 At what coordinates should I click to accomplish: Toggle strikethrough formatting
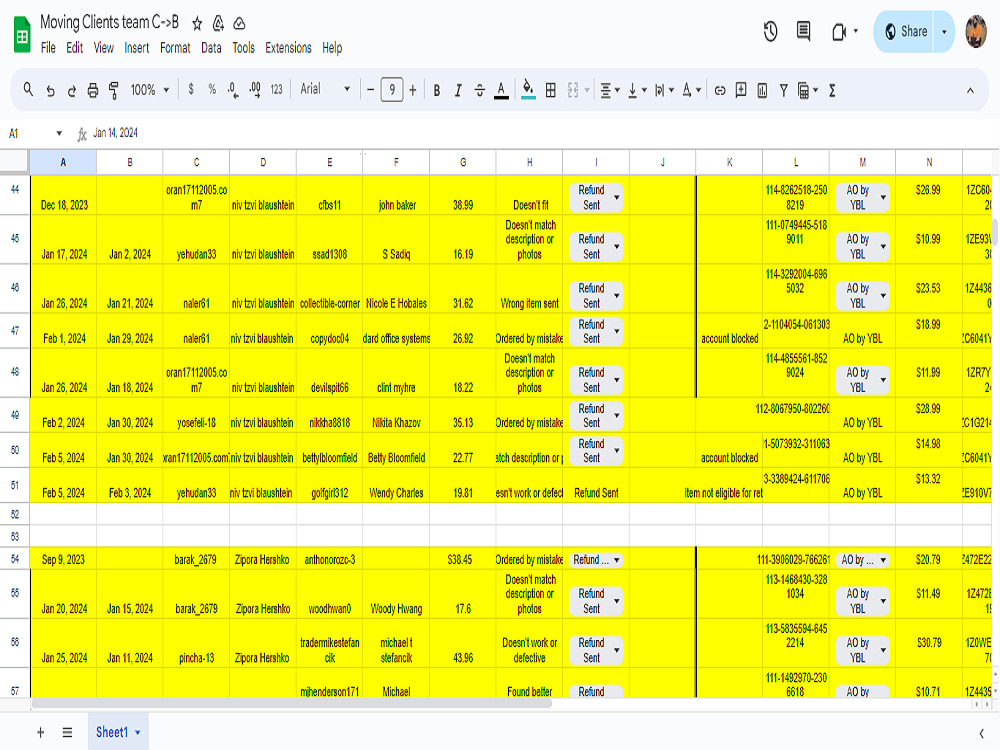[x=480, y=91]
